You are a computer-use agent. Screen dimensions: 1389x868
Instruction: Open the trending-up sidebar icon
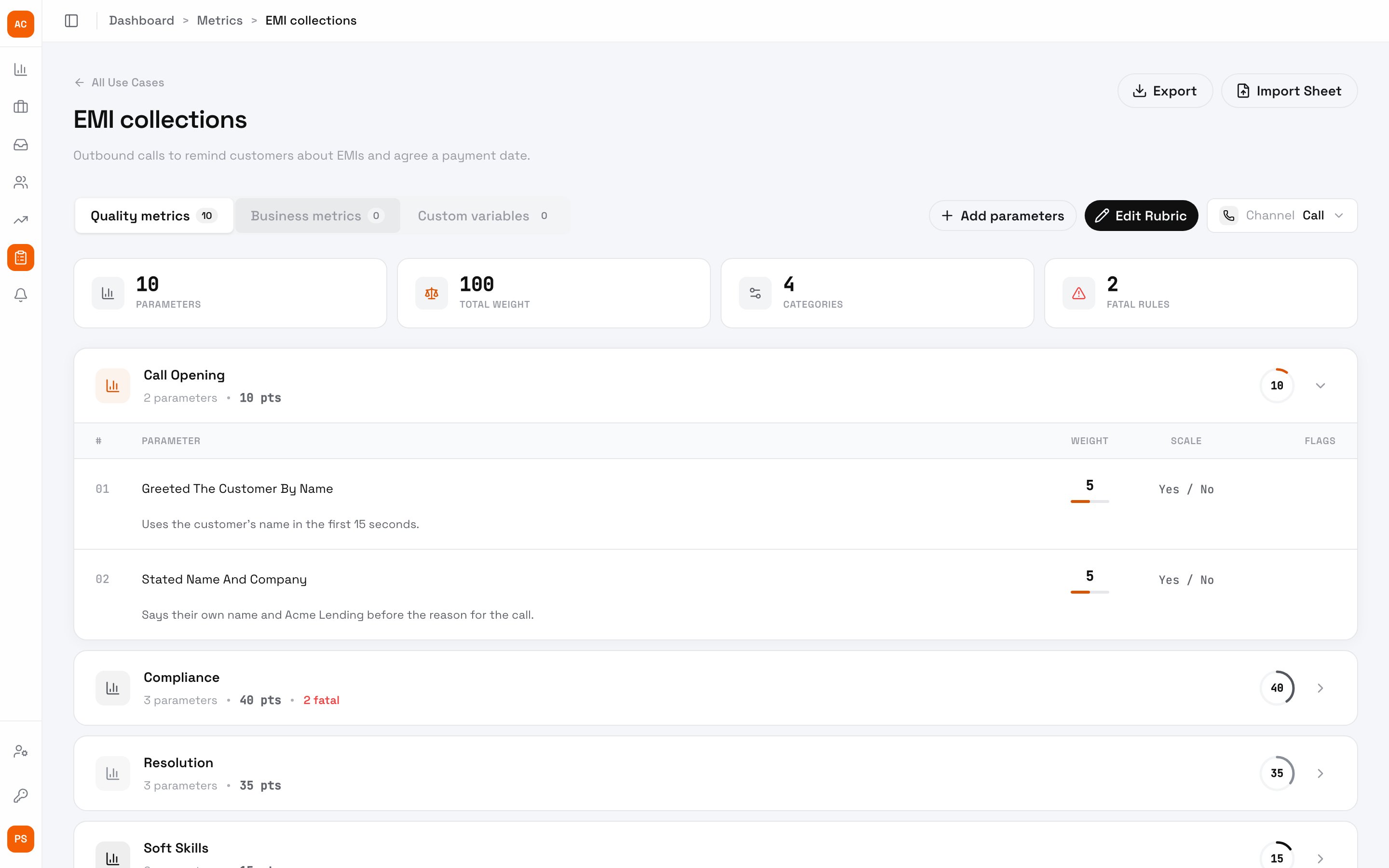click(x=21, y=220)
